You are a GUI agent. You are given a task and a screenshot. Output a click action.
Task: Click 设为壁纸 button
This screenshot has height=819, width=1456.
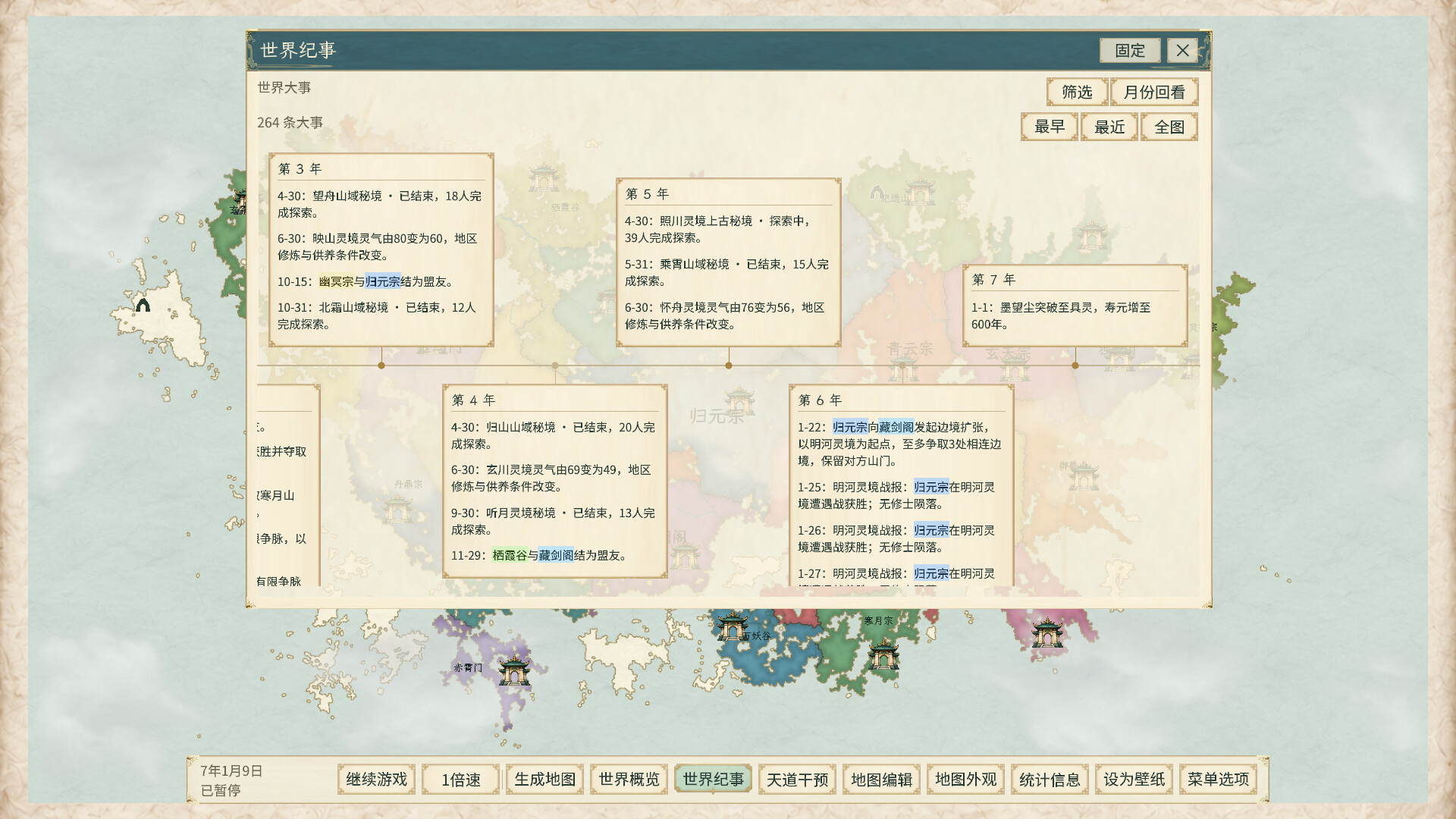[x=1134, y=779]
